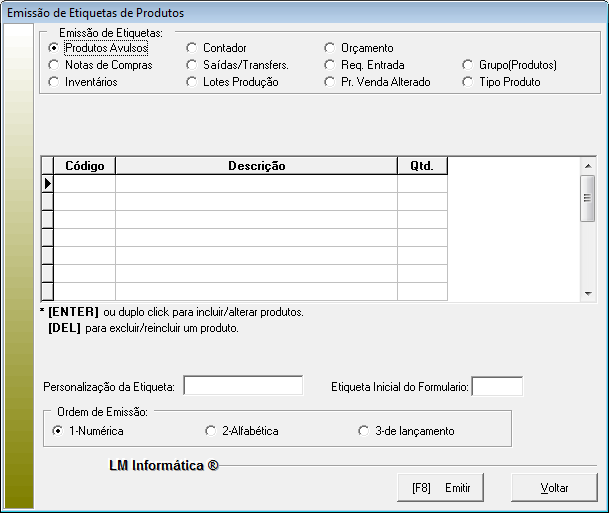
Task: Select Tipo Produto radio button
Action: [469, 82]
